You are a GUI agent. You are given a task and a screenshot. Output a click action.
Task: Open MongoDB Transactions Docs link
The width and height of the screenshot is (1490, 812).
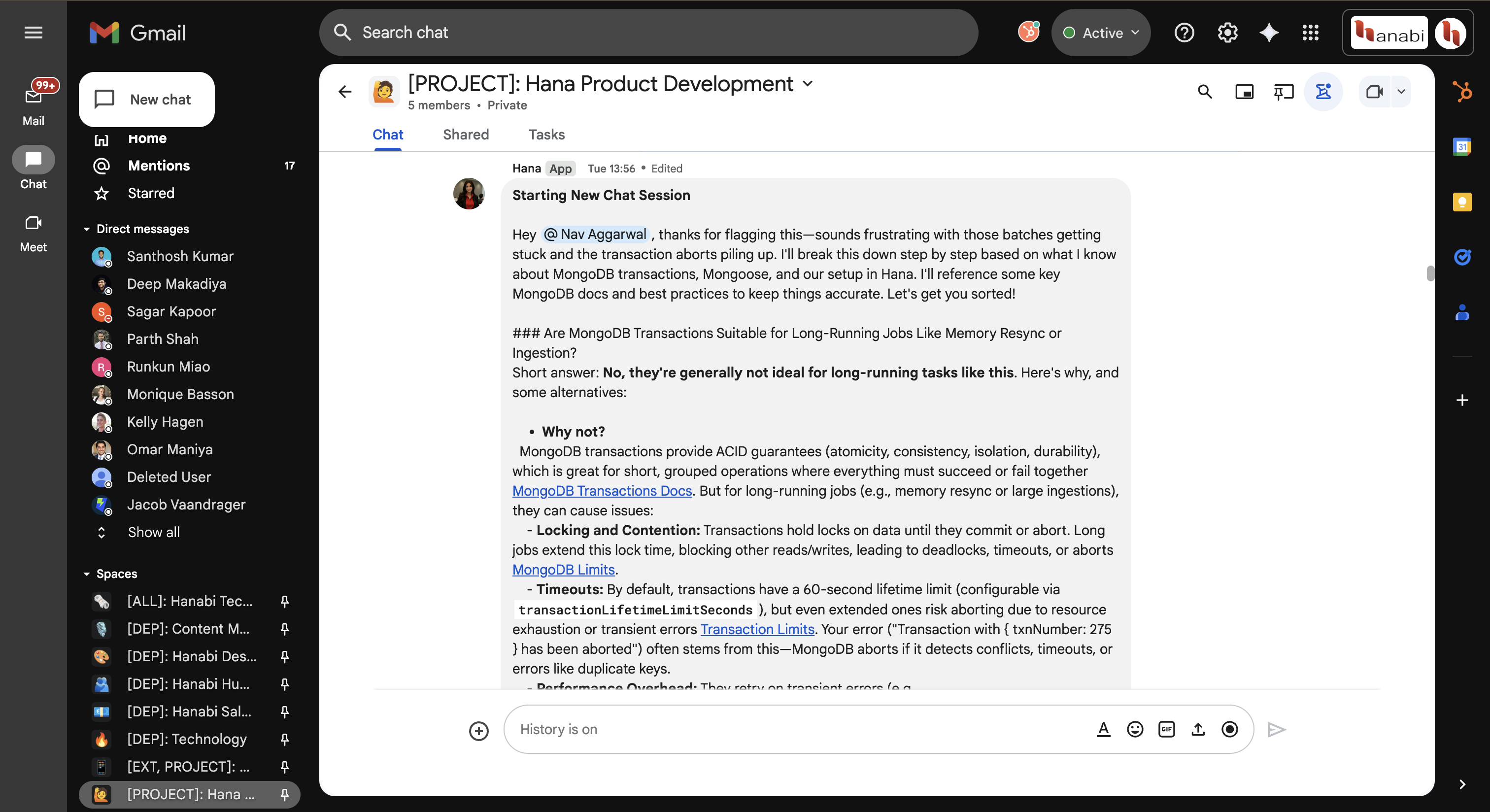[x=602, y=491]
